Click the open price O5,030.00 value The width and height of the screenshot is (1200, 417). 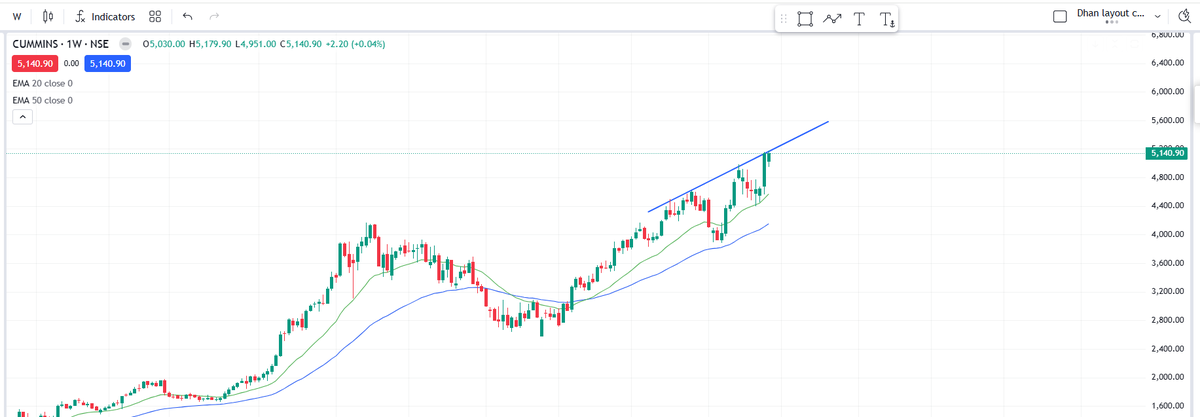click(165, 44)
